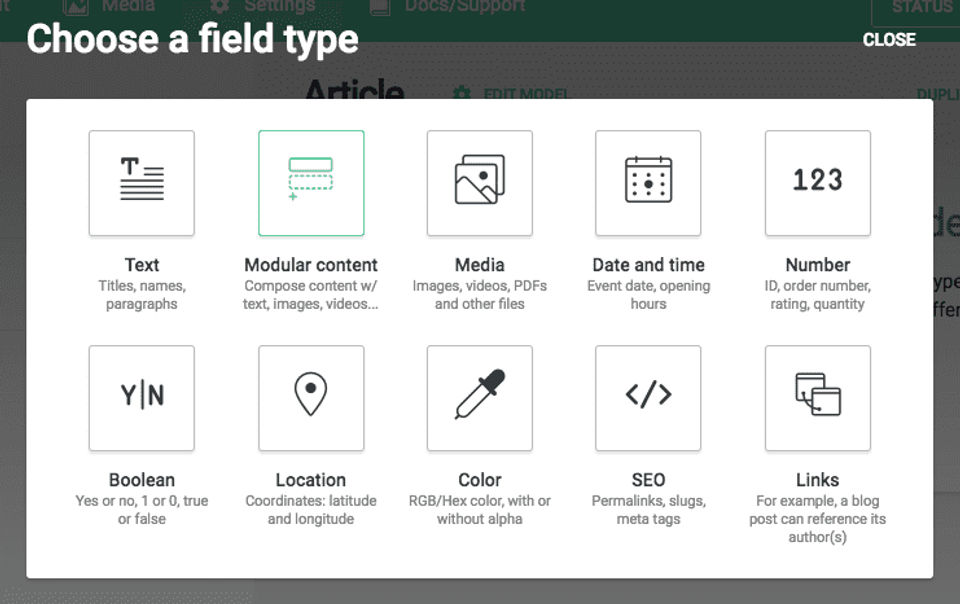This screenshot has height=604, width=960.
Task: Close the field type chooser
Action: point(889,40)
